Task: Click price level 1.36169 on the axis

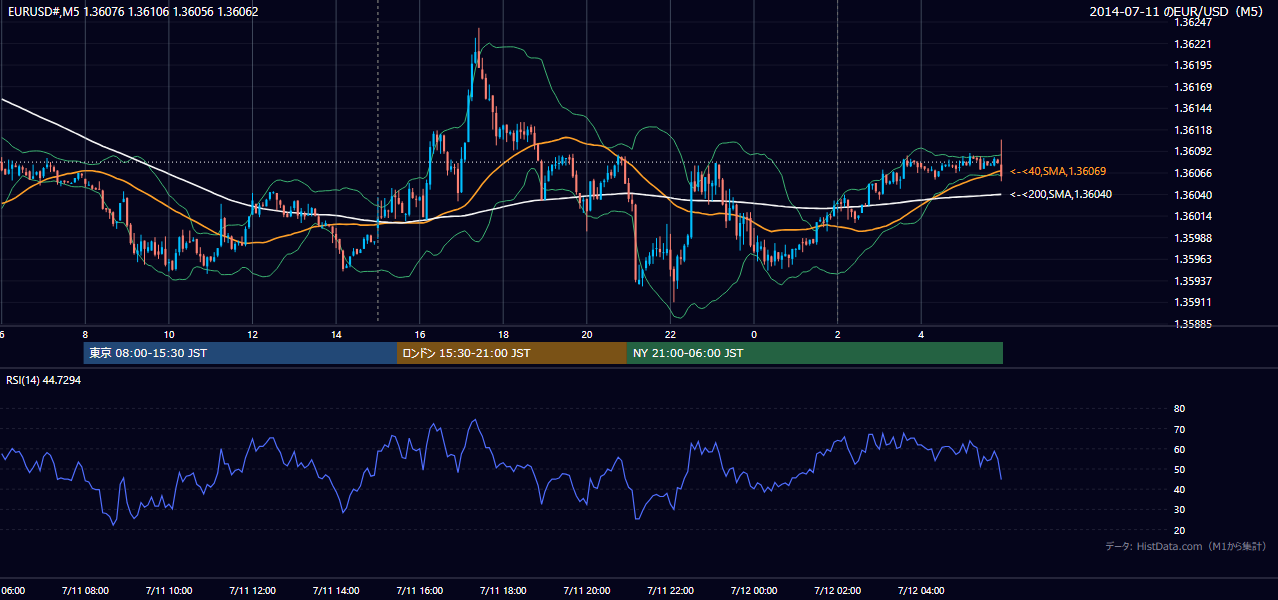Action: click(1193, 87)
